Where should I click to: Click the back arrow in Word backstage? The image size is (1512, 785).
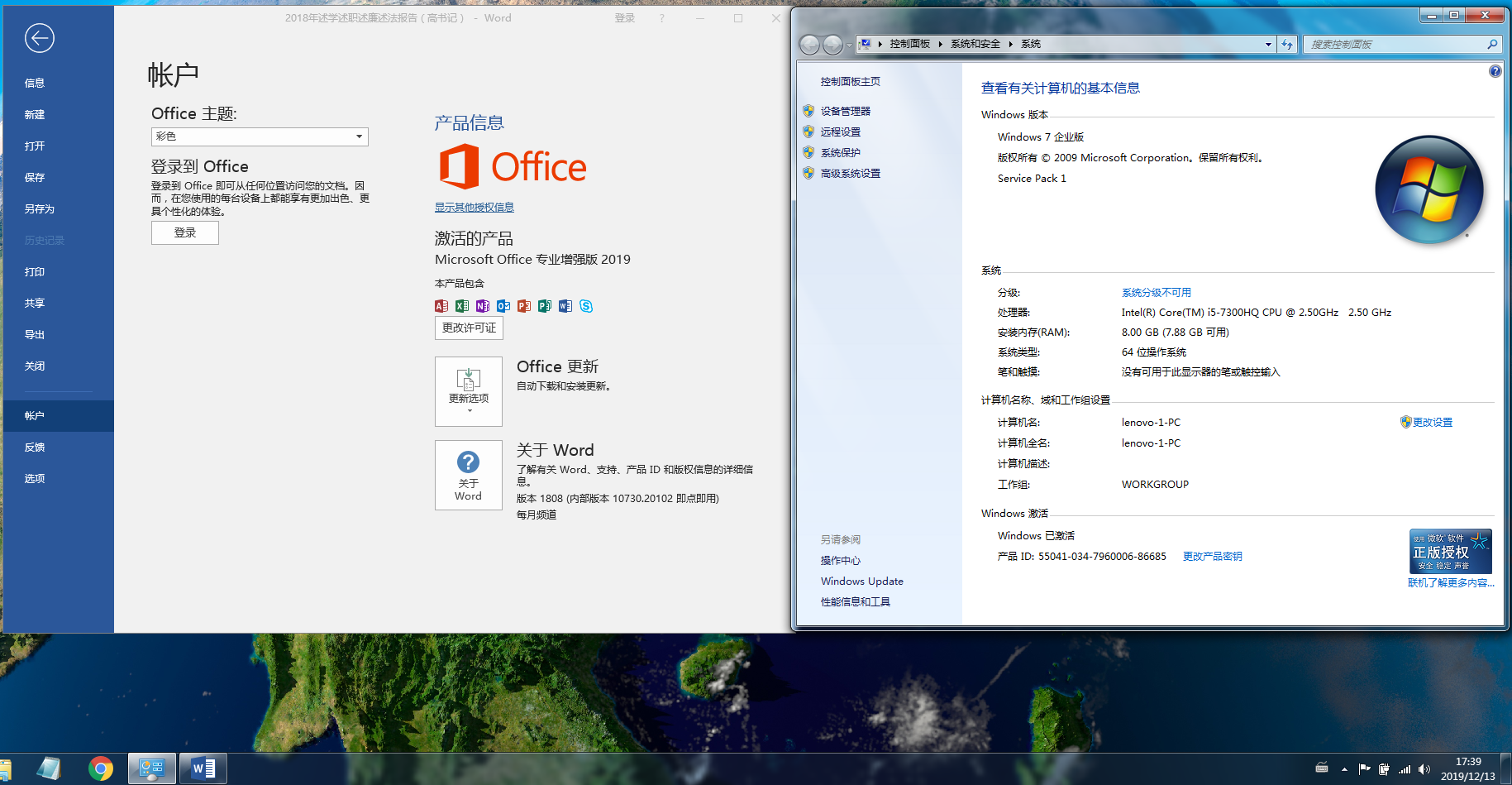point(39,38)
